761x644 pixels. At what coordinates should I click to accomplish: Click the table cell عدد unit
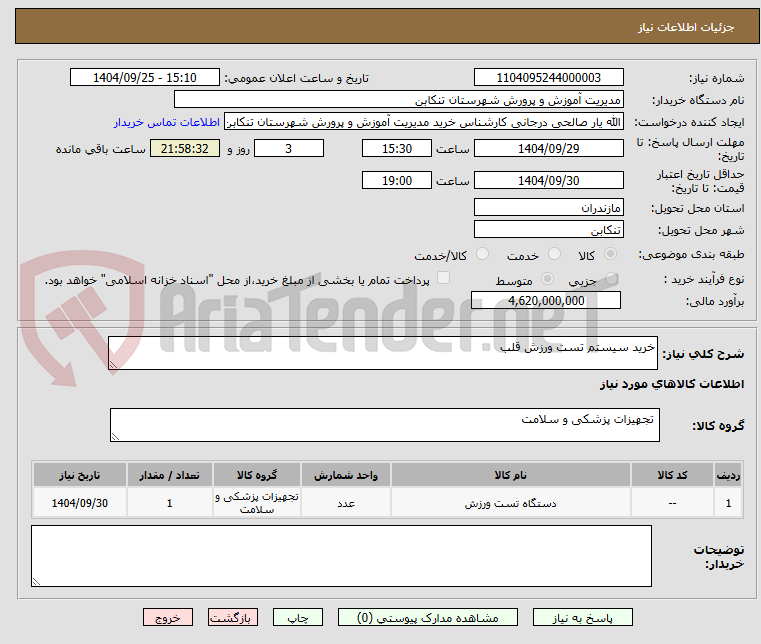click(346, 503)
